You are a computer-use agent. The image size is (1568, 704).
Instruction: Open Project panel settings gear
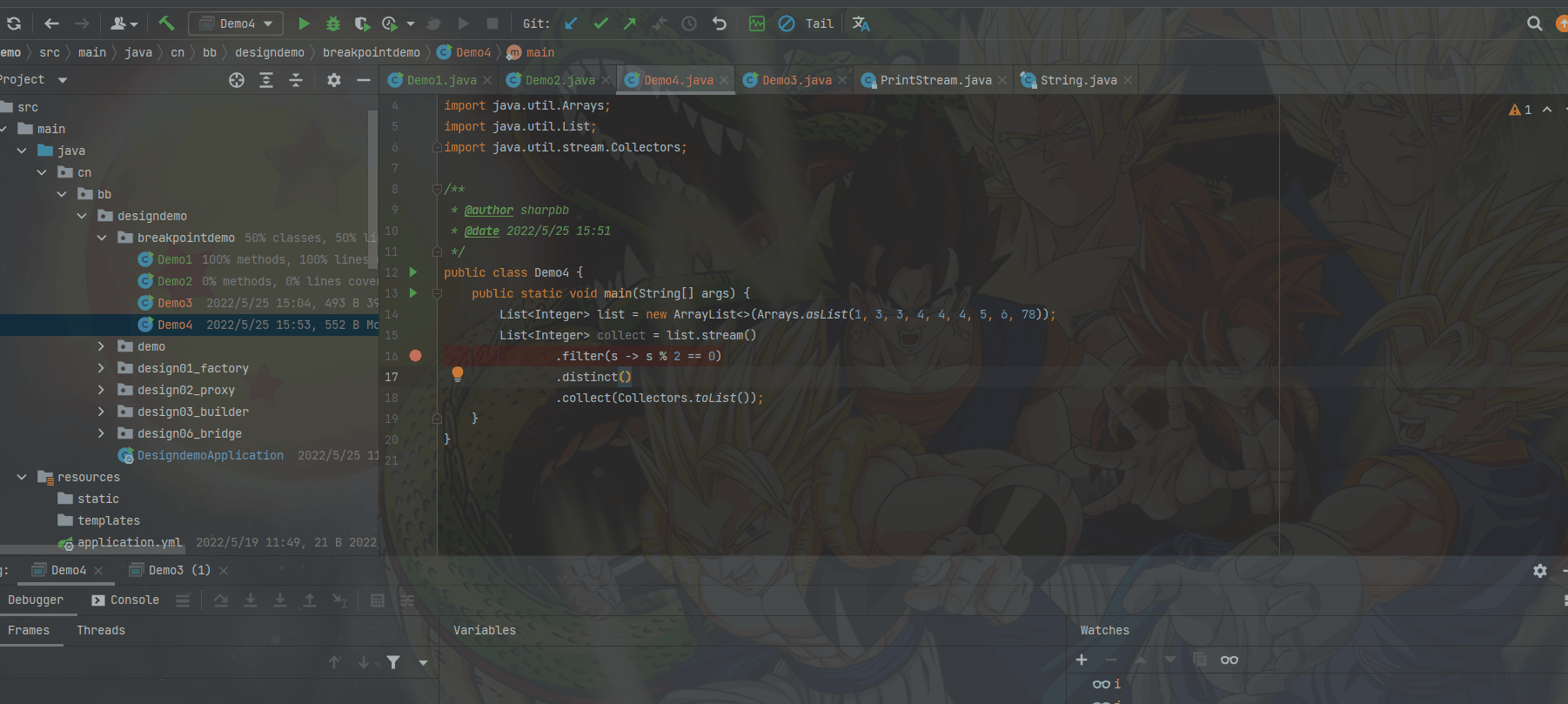334,80
